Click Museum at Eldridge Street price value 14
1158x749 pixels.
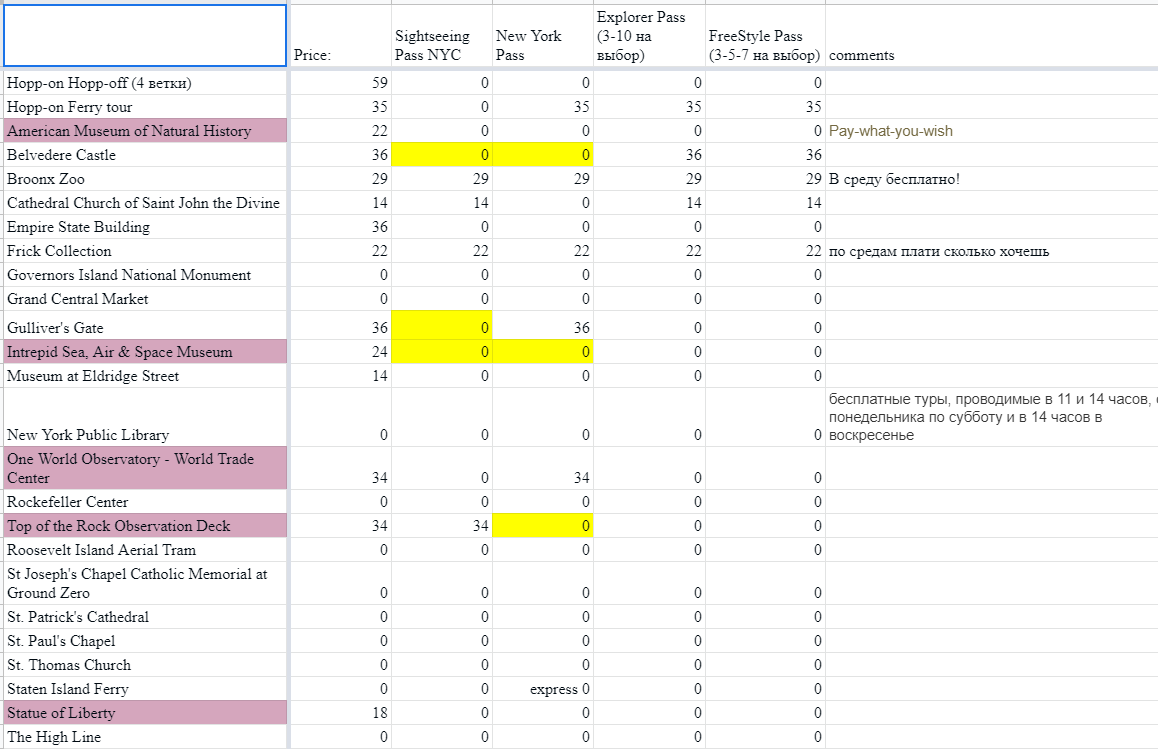340,376
